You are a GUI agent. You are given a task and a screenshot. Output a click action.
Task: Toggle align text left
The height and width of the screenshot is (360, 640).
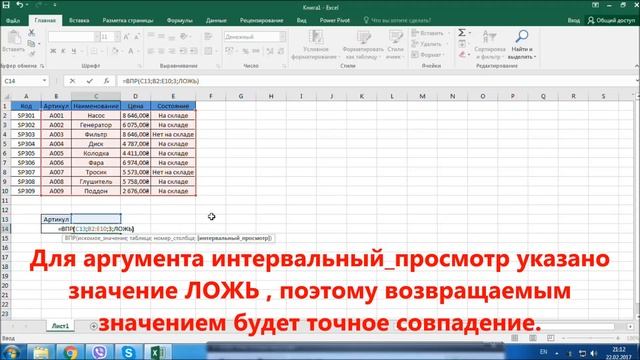[x=151, y=51]
